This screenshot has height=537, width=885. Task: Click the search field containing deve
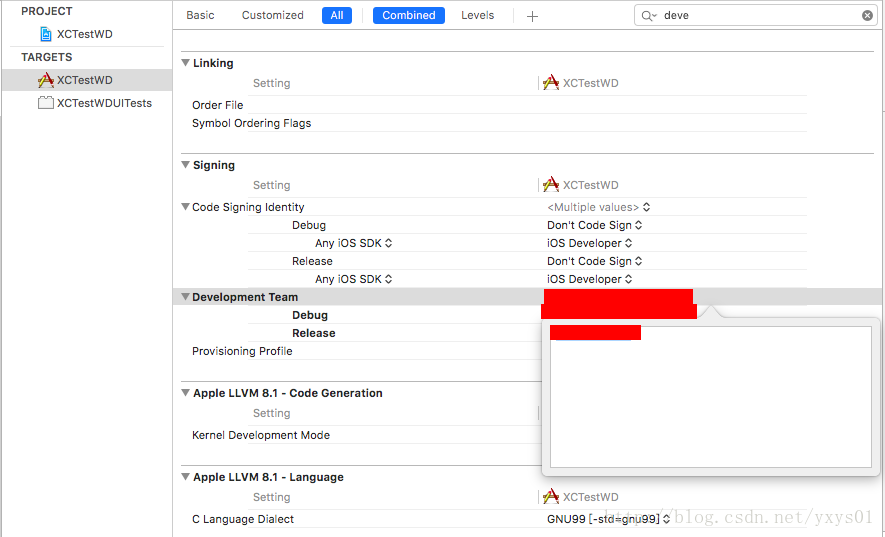756,16
